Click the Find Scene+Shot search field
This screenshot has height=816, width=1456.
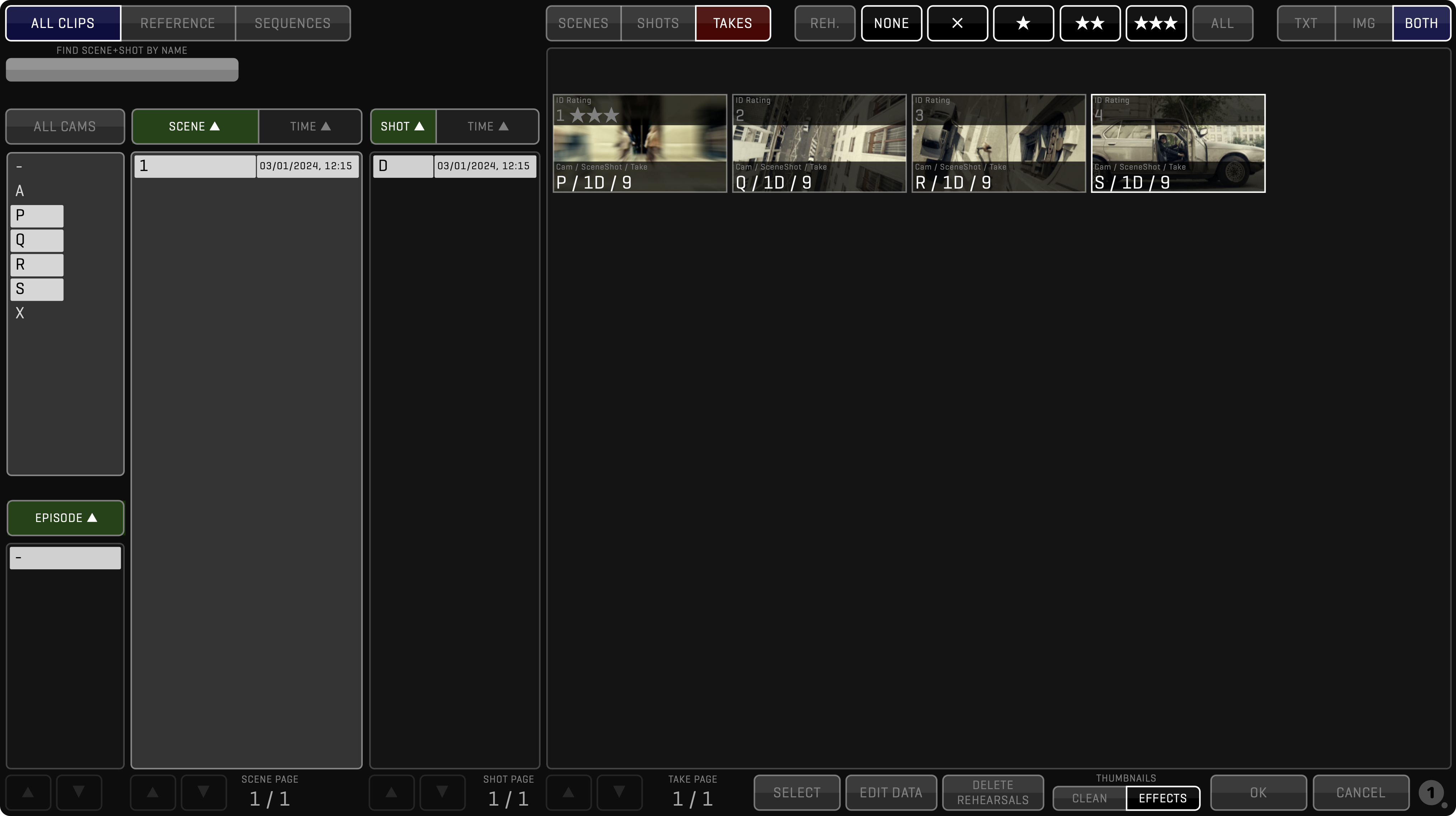tap(122, 70)
